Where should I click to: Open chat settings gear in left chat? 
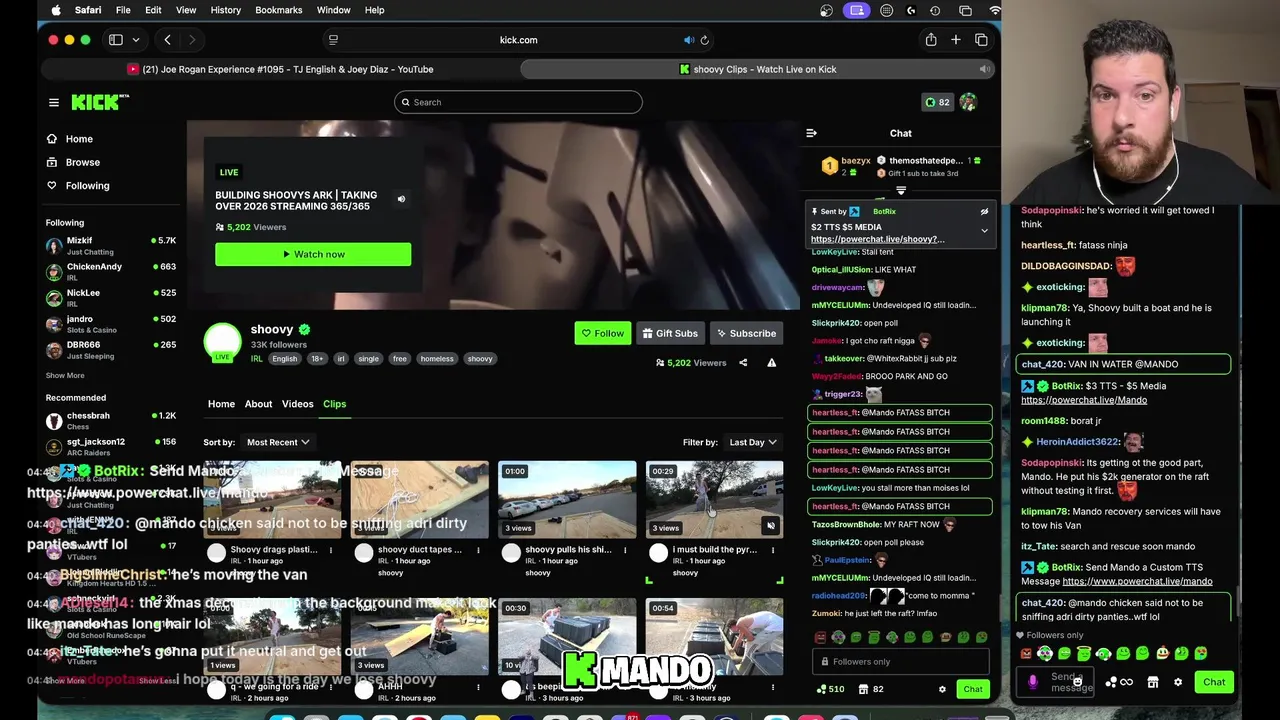pos(942,689)
